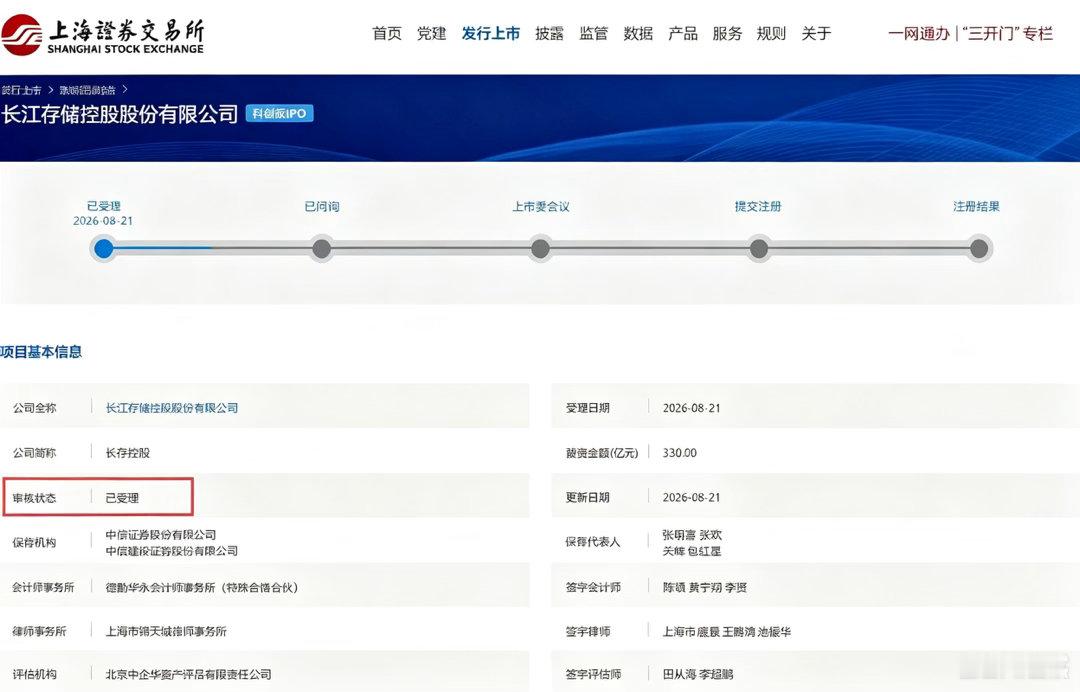
Task: Click the 注册结果 timeline marker dot
Action: 978,249
